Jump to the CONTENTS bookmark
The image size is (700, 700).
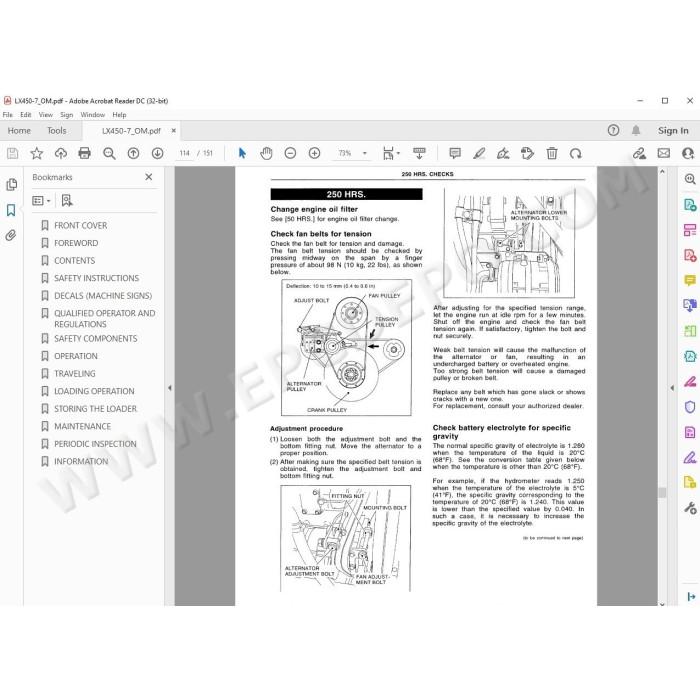click(x=75, y=260)
